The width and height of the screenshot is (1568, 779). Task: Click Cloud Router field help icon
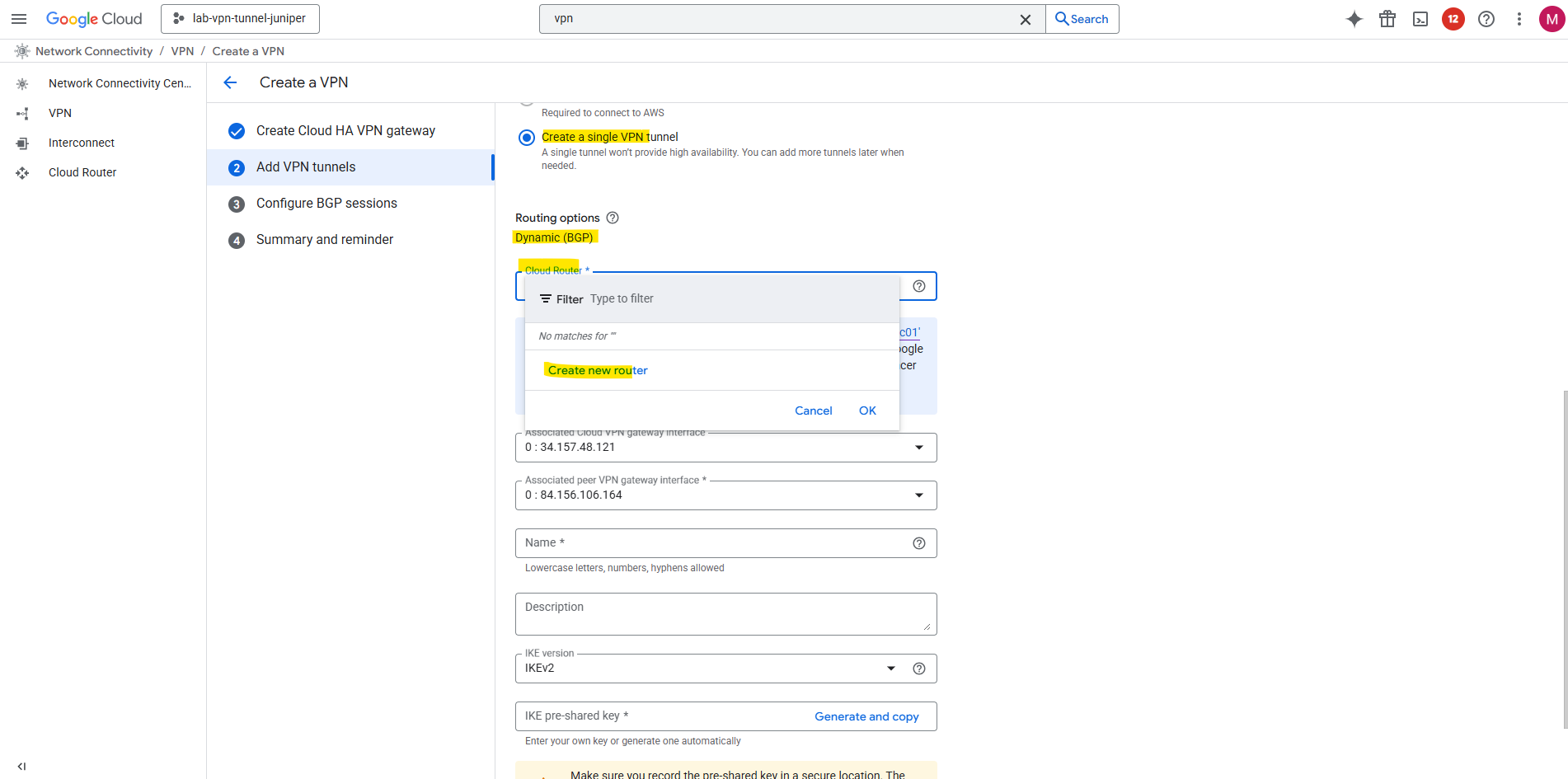(x=919, y=286)
